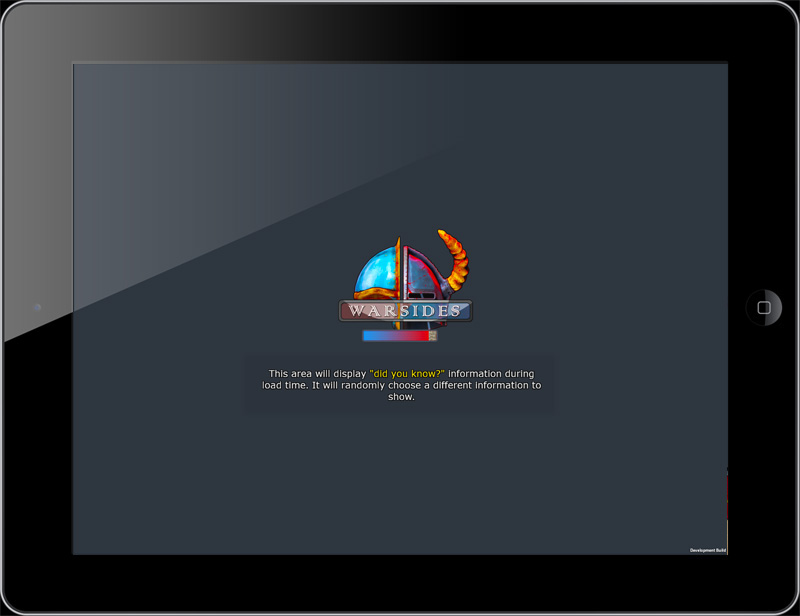Click the WARSIDES title banner
This screenshot has width=800, height=616.
(x=406, y=310)
